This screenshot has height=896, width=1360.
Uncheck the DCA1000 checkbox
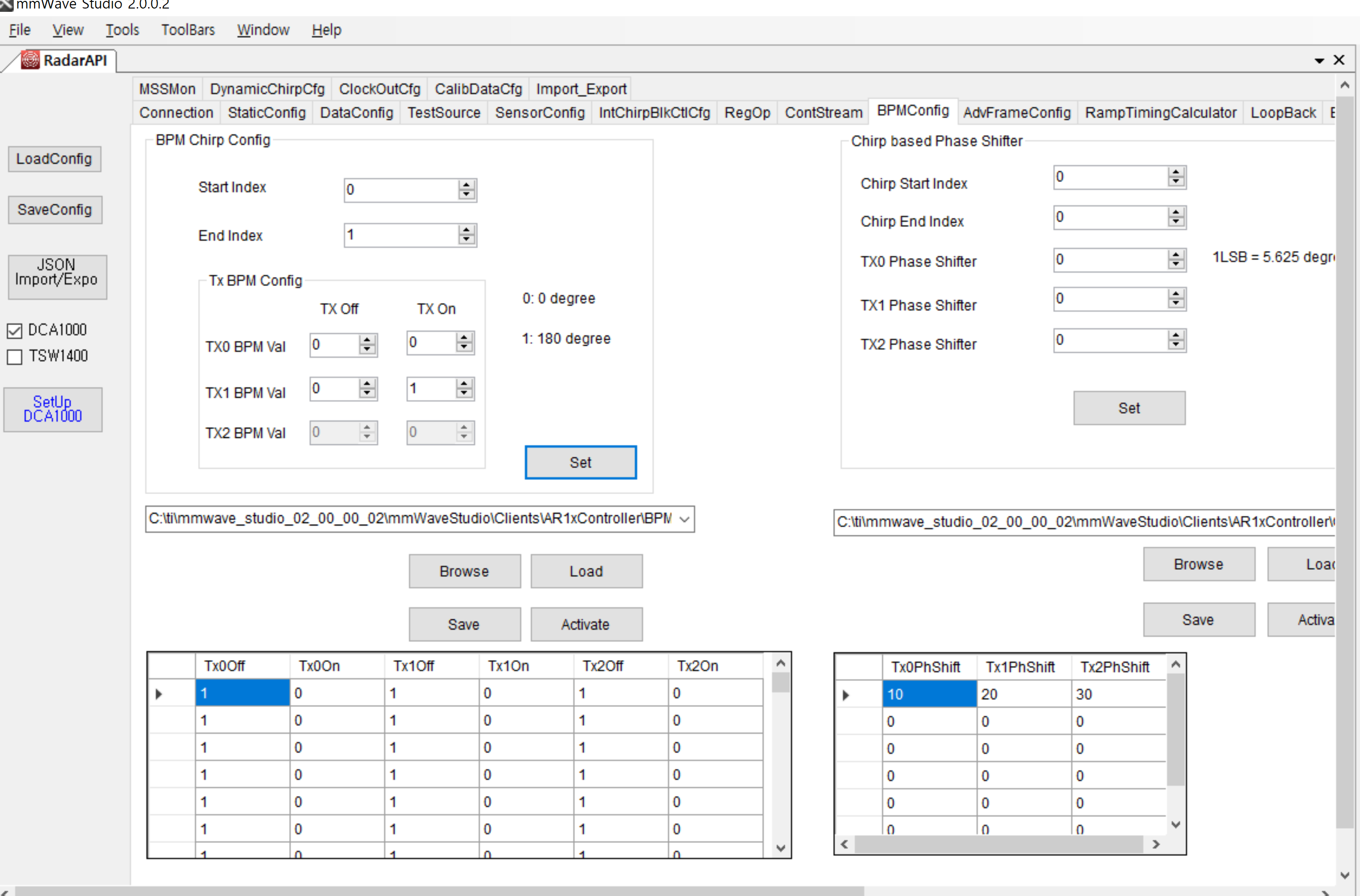tap(15, 331)
